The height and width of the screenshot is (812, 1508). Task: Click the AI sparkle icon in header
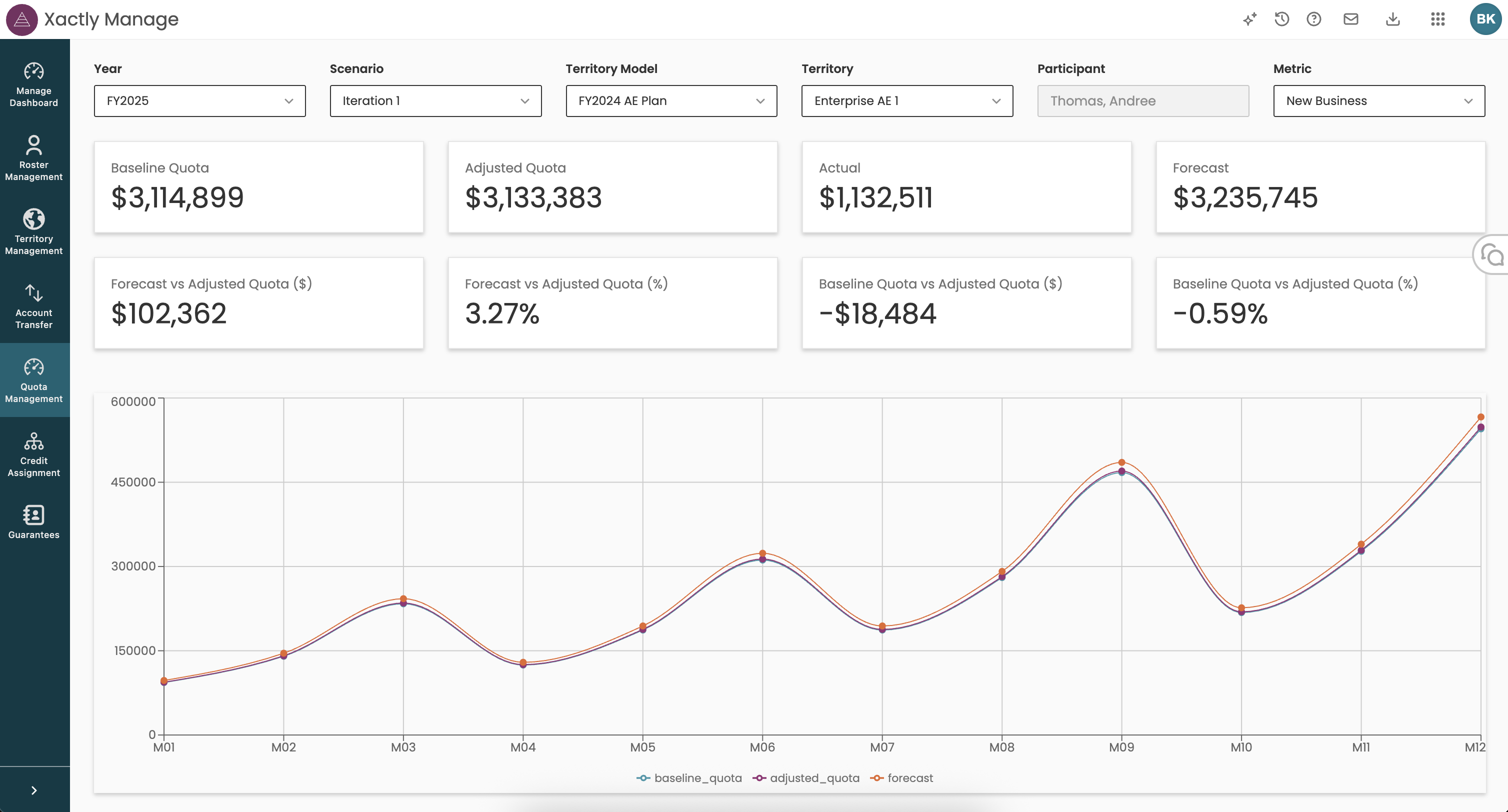pos(1250,19)
